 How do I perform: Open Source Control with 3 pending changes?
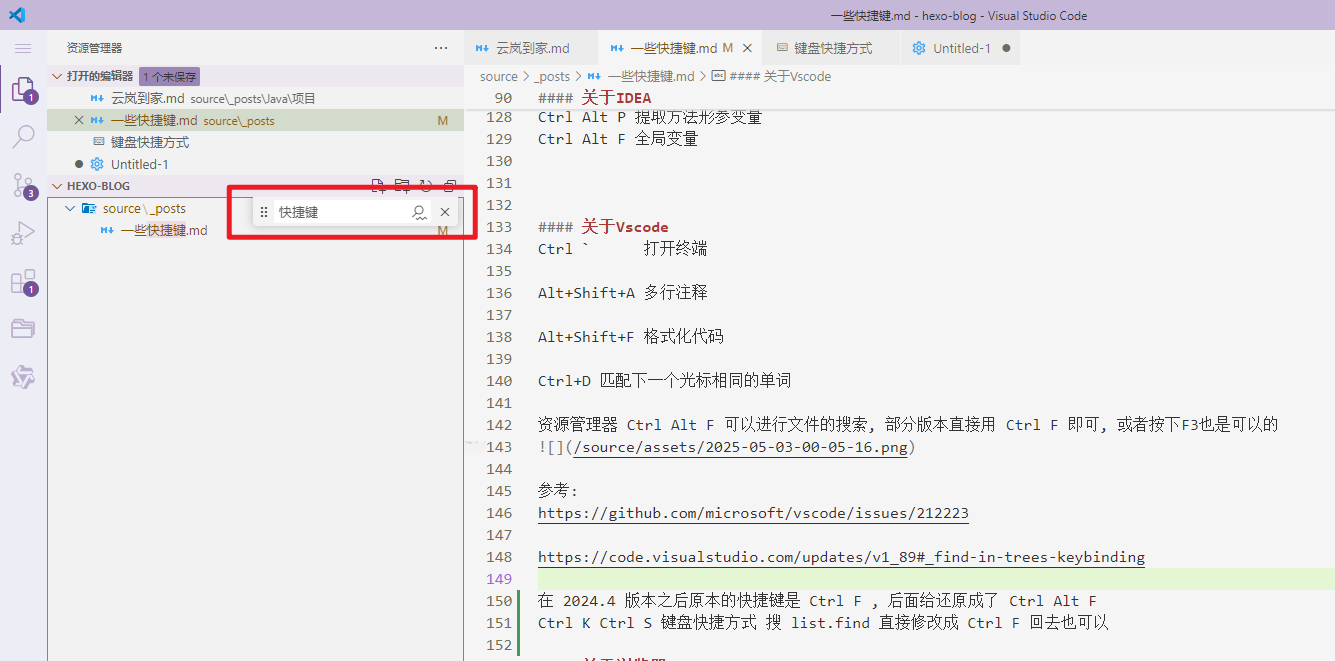click(23, 186)
